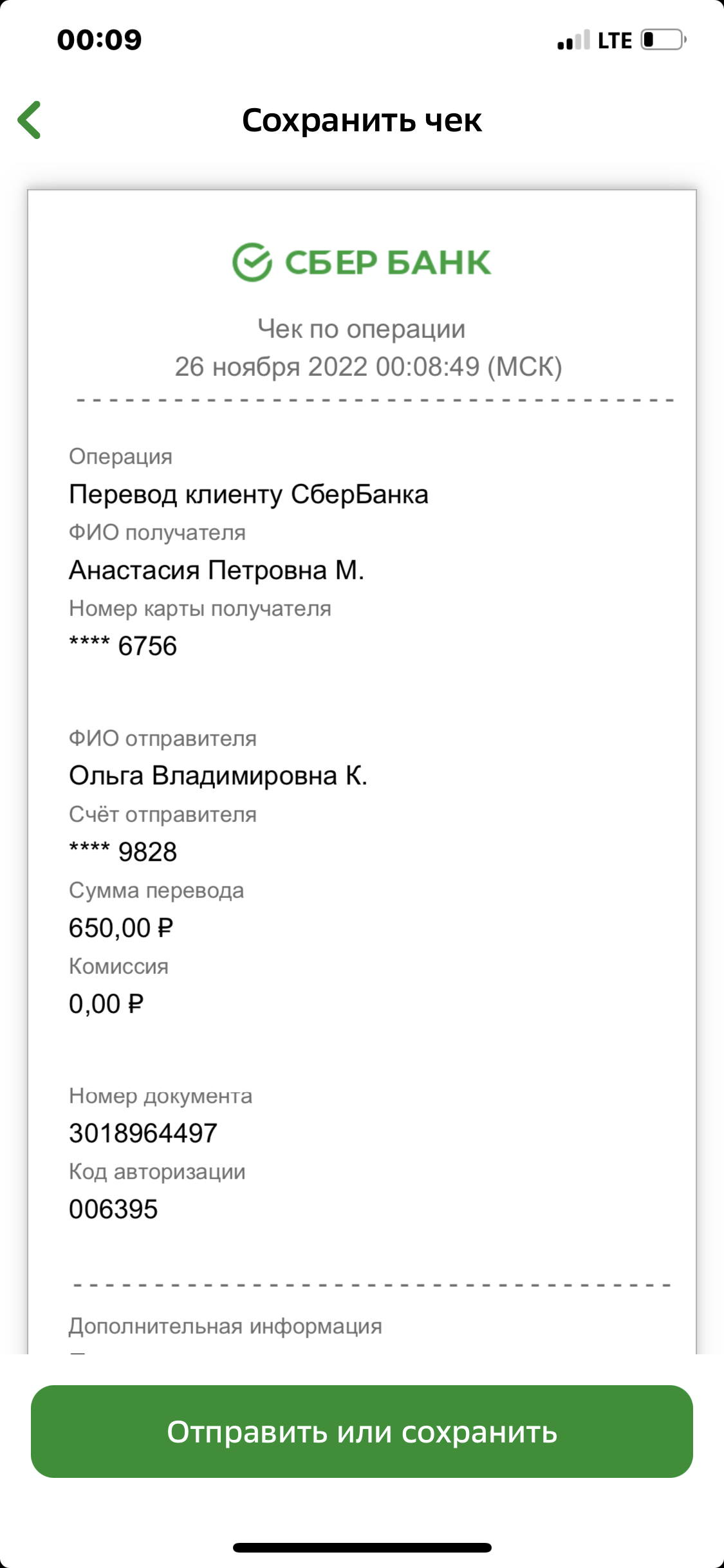Tap the green back arrow
The width and height of the screenshot is (724, 1568).
click(30, 120)
